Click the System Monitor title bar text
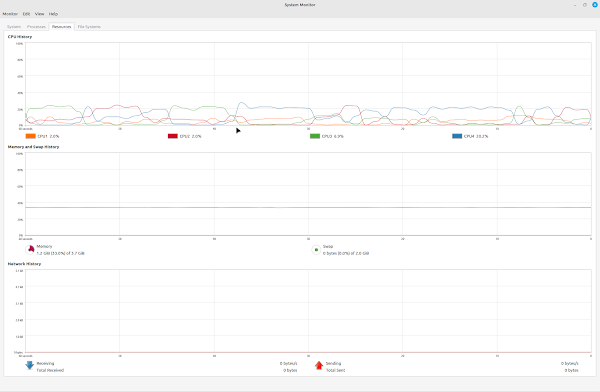 [300, 5]
